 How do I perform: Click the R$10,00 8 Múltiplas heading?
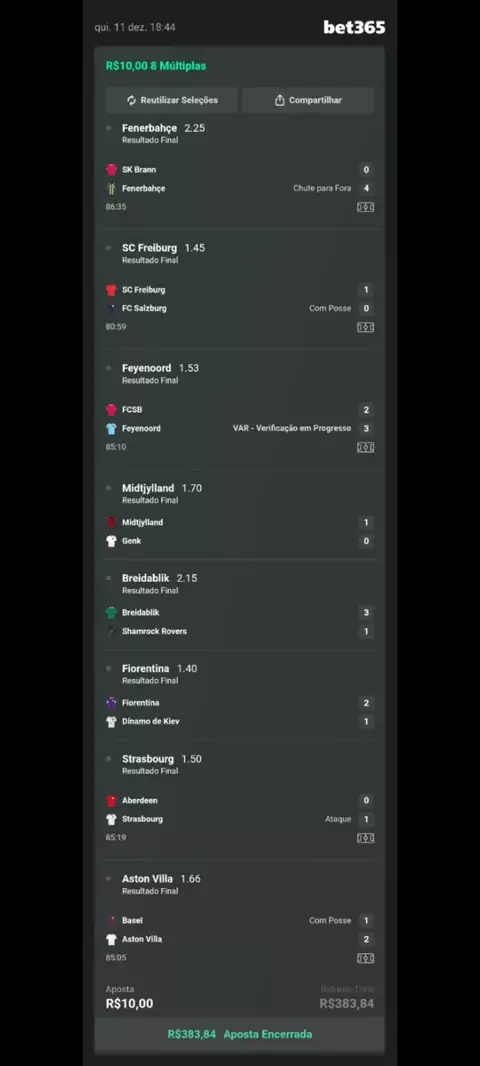(156, 66)
